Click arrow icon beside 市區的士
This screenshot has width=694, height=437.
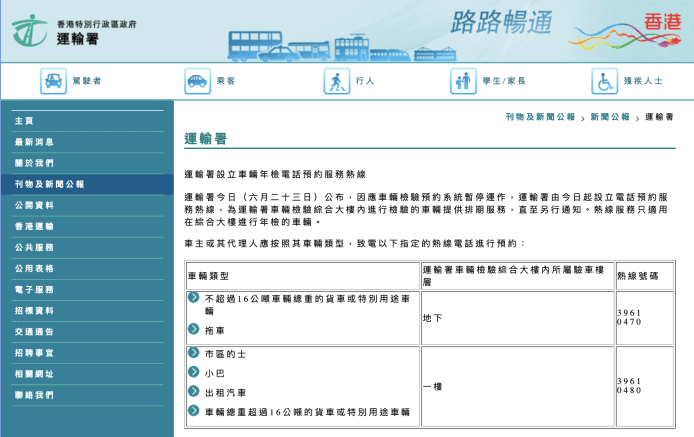click(194, 353)
